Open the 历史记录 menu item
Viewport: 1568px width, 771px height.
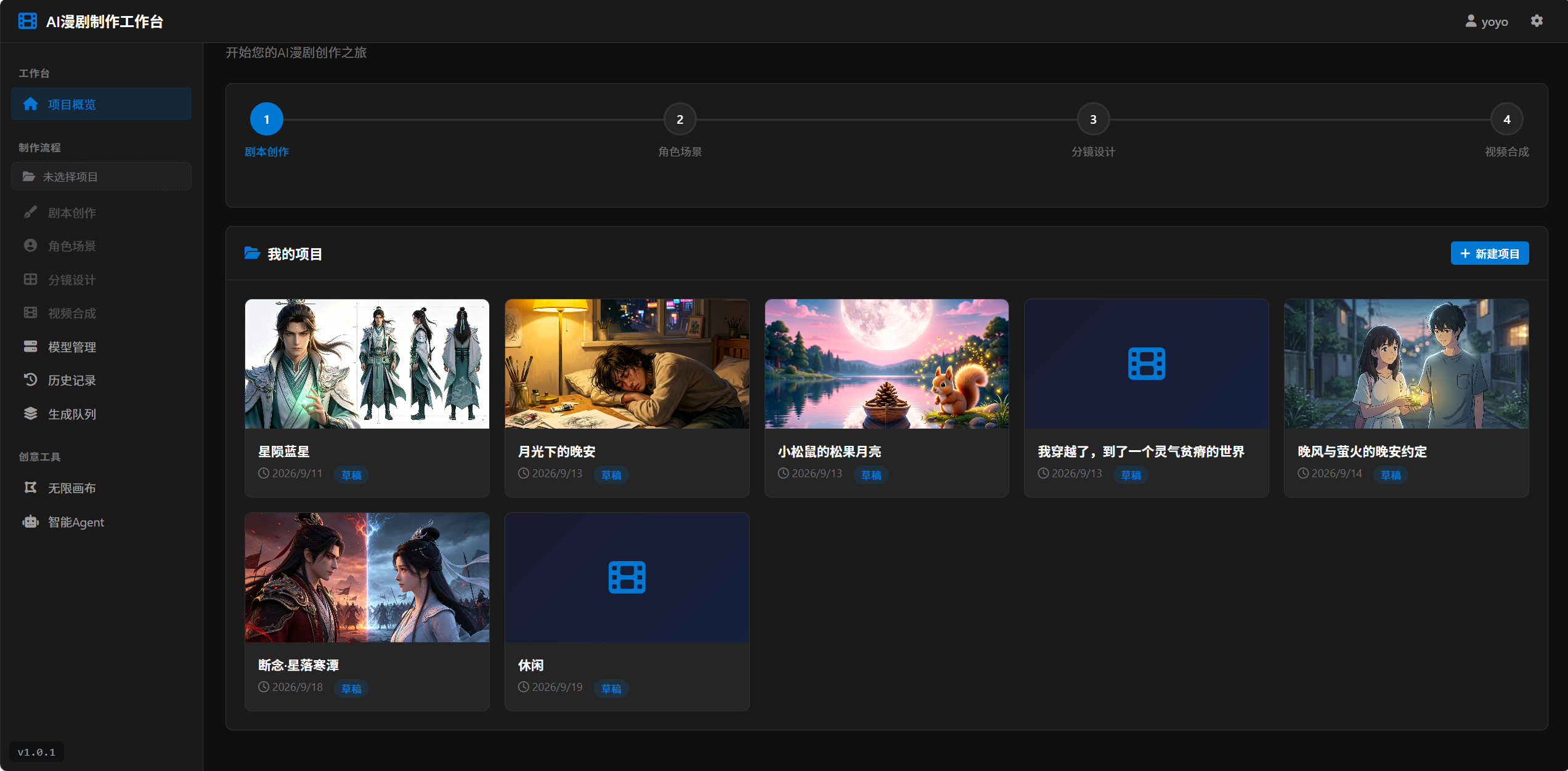(101, 380)
